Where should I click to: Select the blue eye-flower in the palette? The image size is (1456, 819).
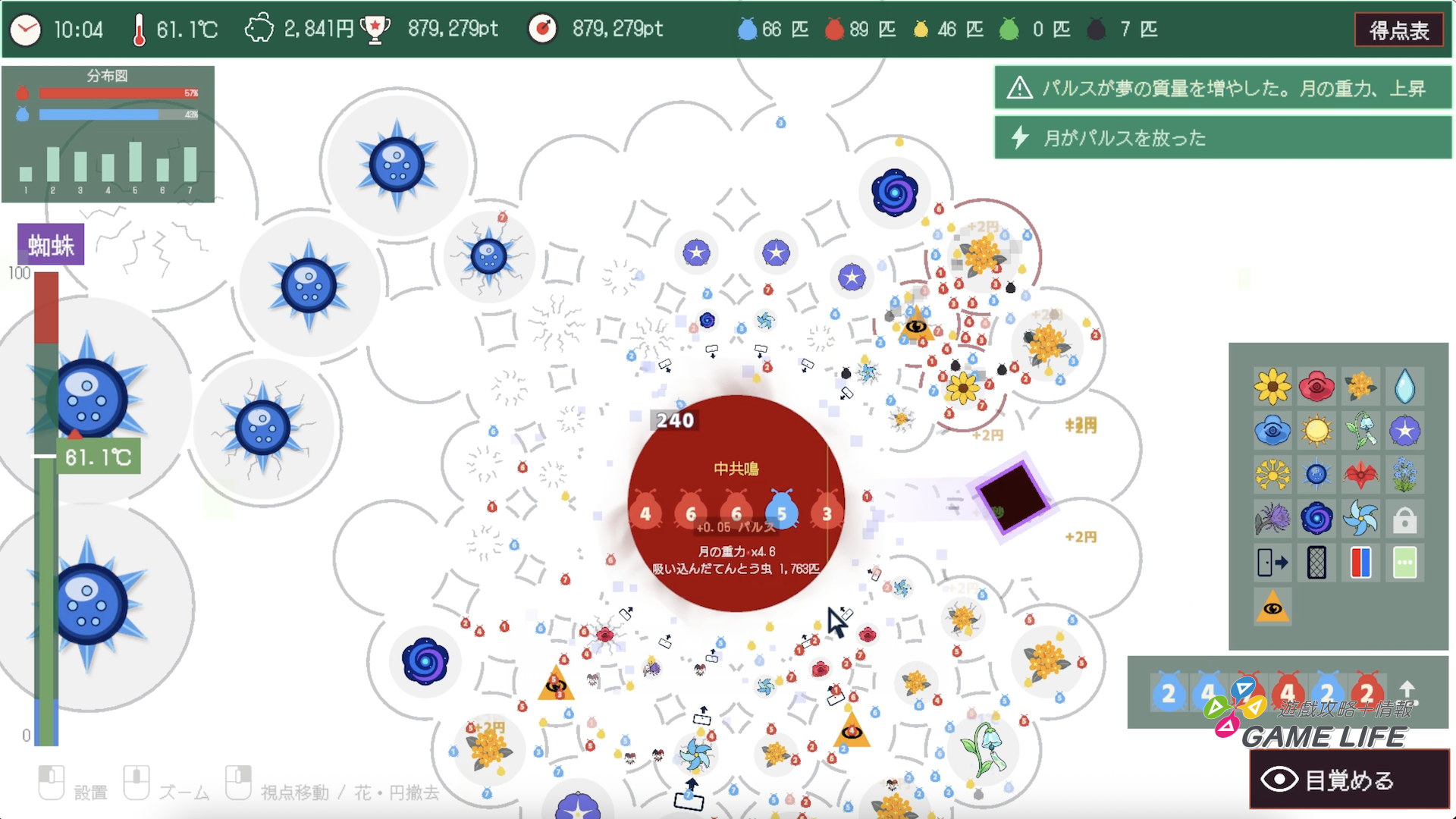[1272, 431]
